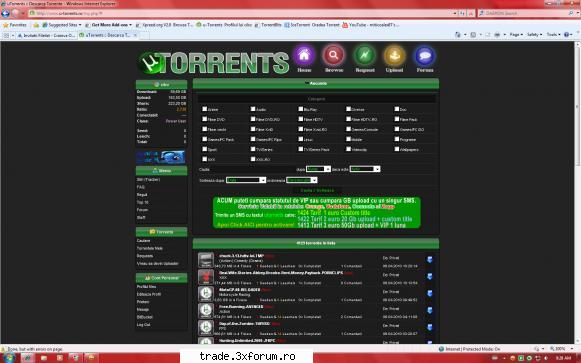Open the Browse magnifier icon
This screenshot has height=363, width=581.
pos(333,56)
